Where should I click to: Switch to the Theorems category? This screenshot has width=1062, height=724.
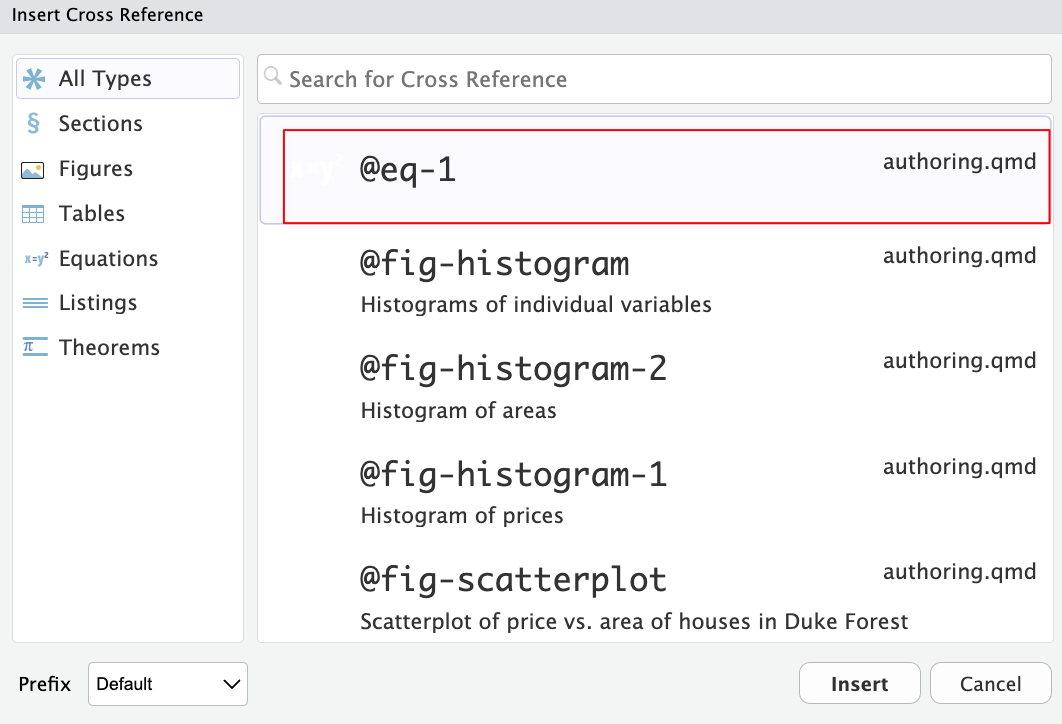coord(109,348)
